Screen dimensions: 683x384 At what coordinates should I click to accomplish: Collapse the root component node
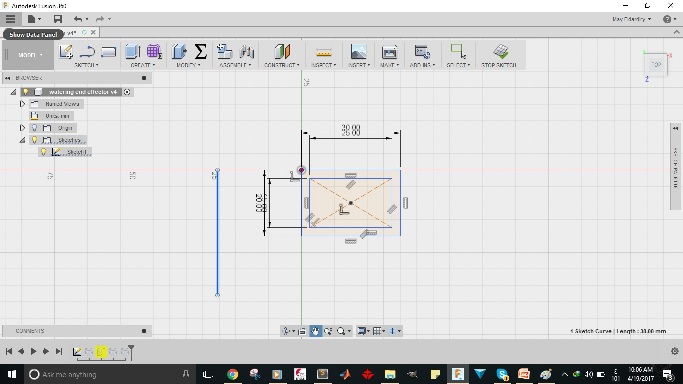[14, 92]
